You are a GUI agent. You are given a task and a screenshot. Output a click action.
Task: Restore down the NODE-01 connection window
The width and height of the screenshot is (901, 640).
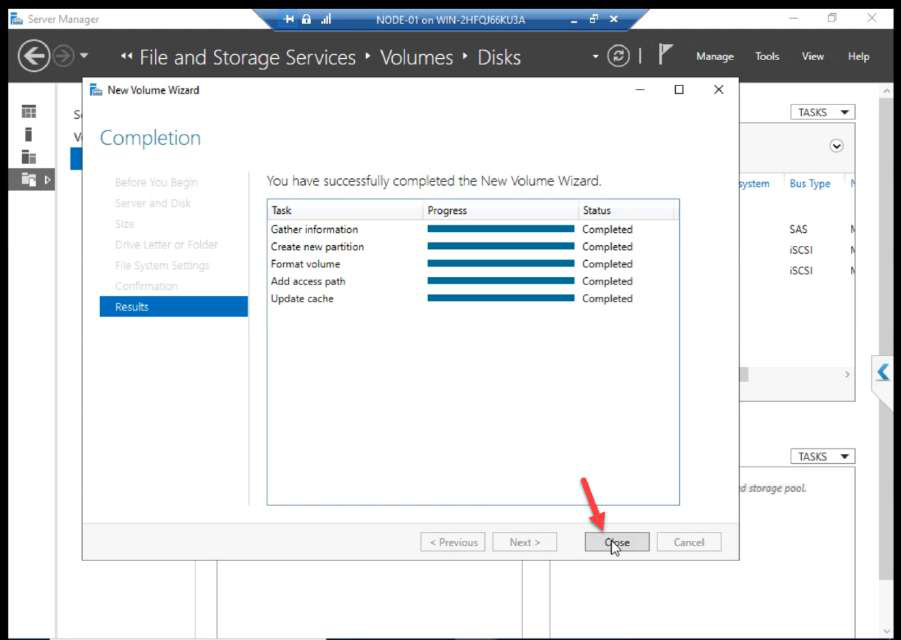point(594,19)
